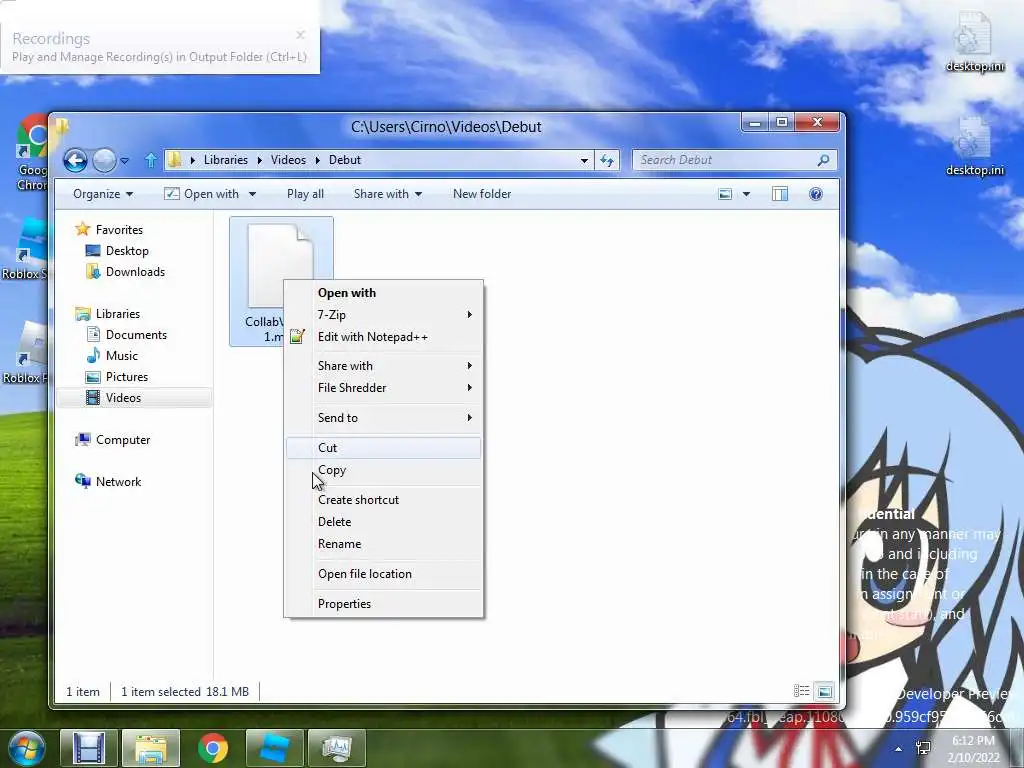The width and height of the screenshot is (1024, 768).
Task: Switch to large icons view in status bar
Action: [x=825, y=691]
